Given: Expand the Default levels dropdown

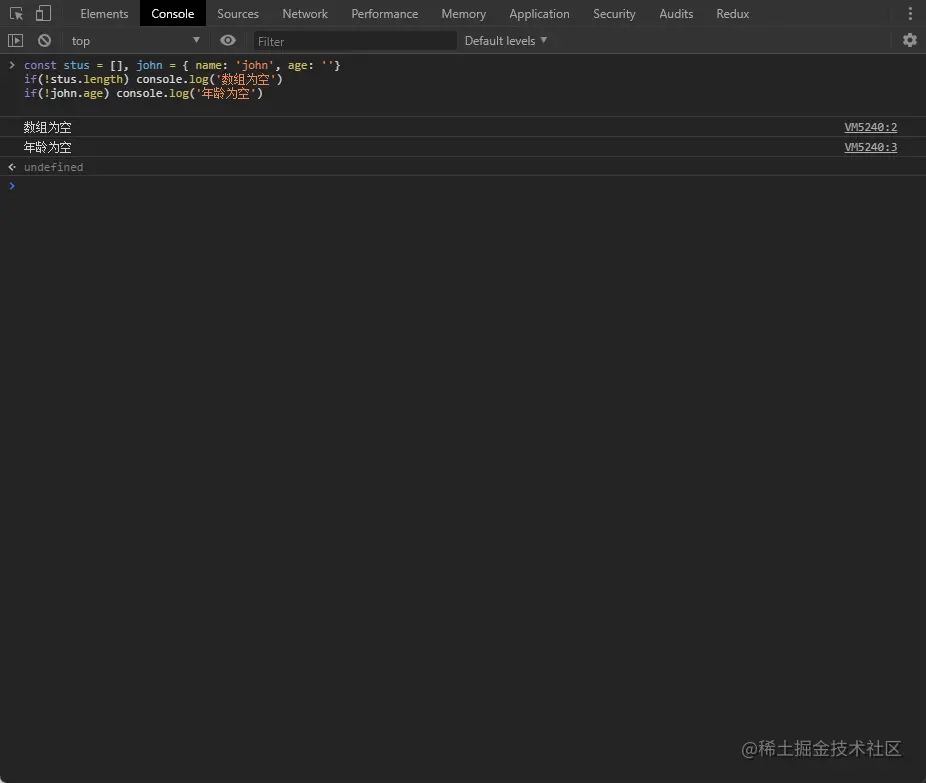Looking at the screenshot, I should click(x=506, y=41).
